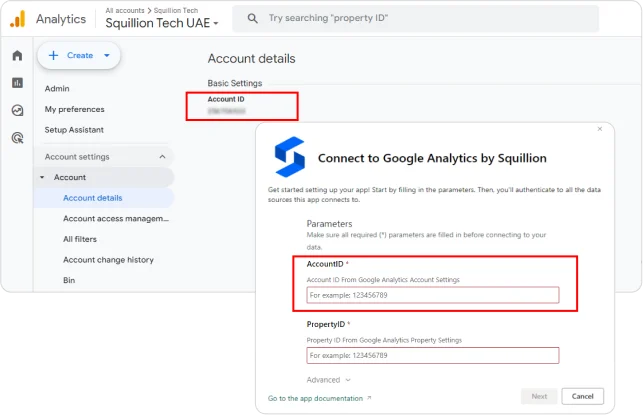Click the PropertyID input field
Viewport: 643px width, 415px height.
(x=433, y=355)
